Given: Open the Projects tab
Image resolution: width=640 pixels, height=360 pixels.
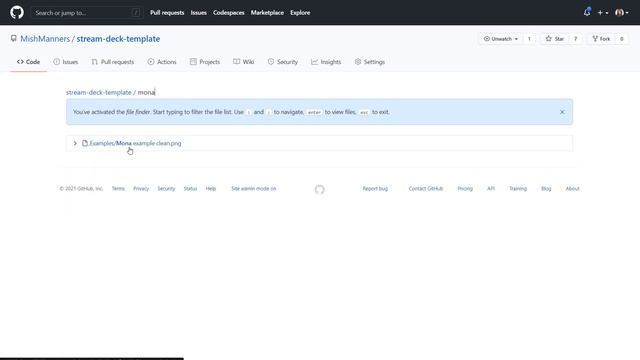Looking at the screenshot, I should coord(205,62).
